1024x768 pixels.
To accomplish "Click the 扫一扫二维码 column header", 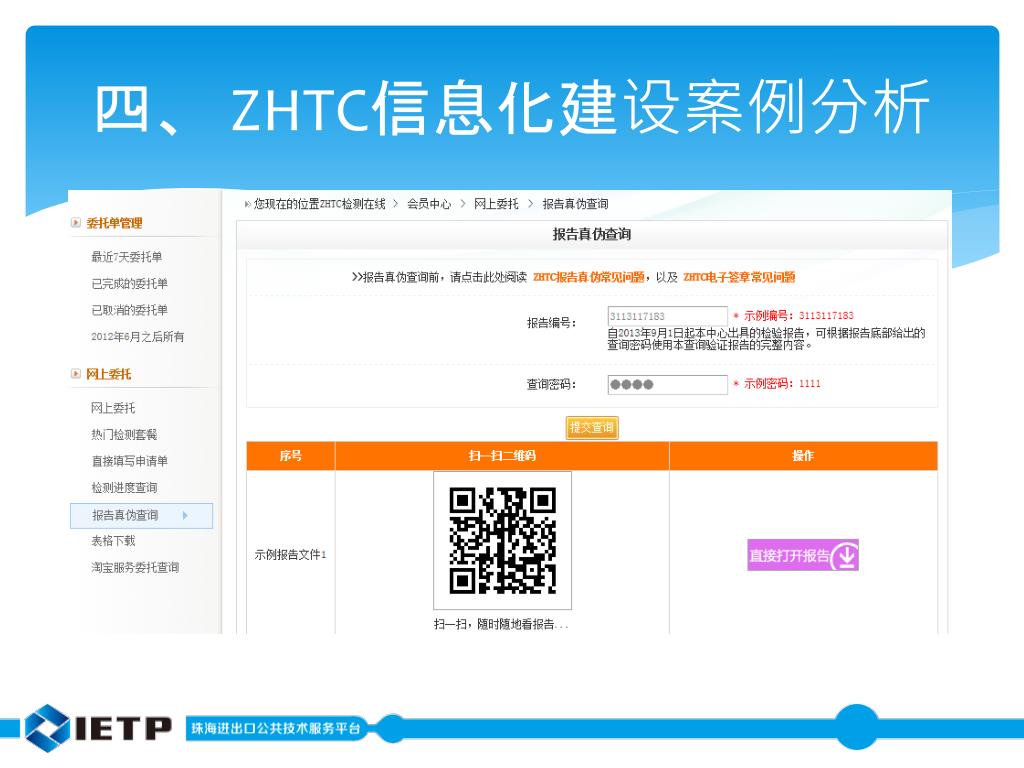I will point(502,456).
